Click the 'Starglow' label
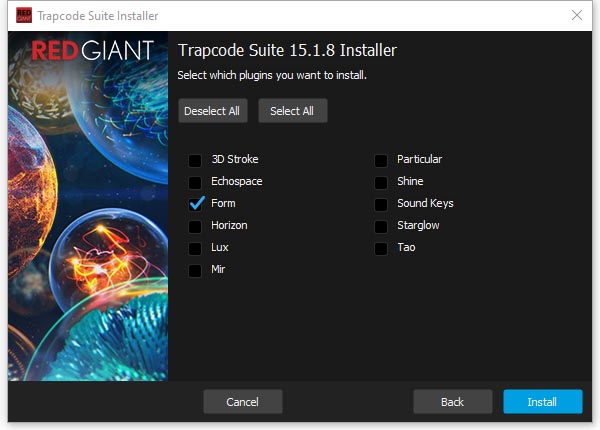The image size is (600, 430). pyautogui.click(x=418, y=225)
